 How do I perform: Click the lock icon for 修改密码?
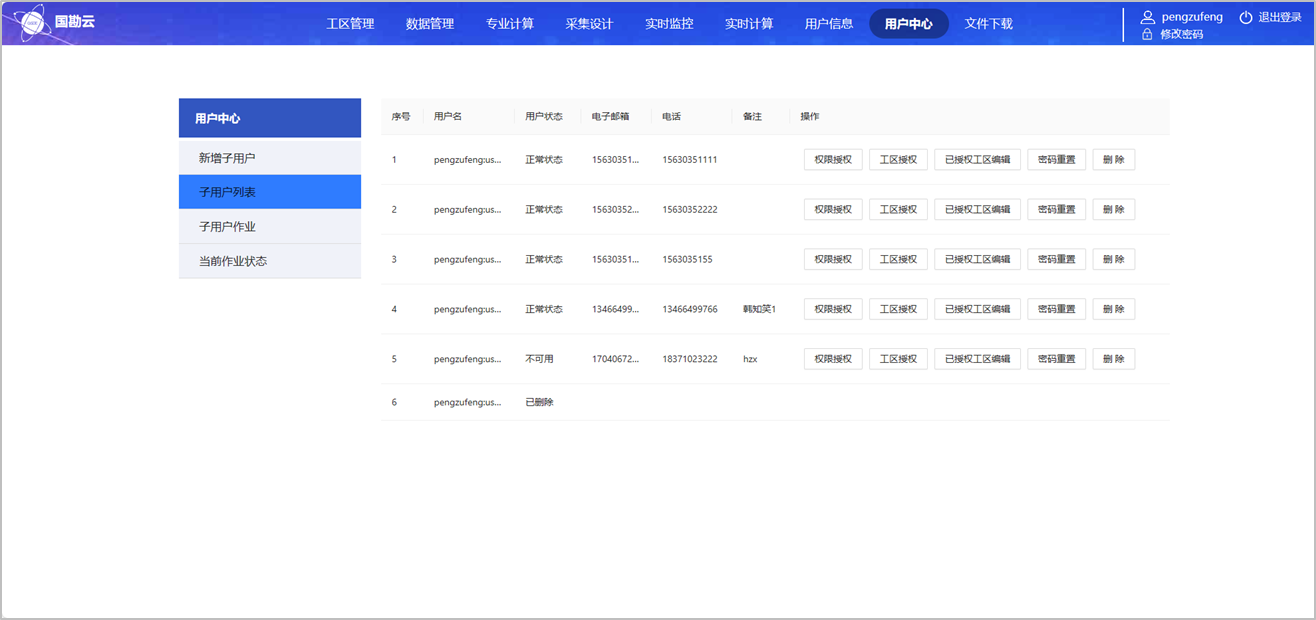coord(1147,34)
